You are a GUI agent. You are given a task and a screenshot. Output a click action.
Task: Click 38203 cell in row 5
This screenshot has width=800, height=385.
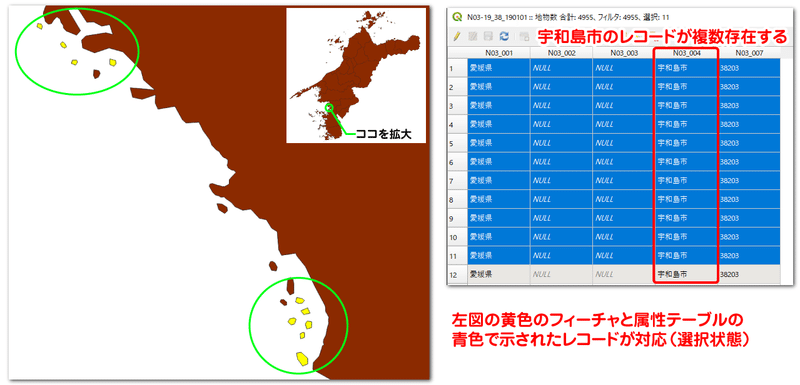click(x=749, y=143)
